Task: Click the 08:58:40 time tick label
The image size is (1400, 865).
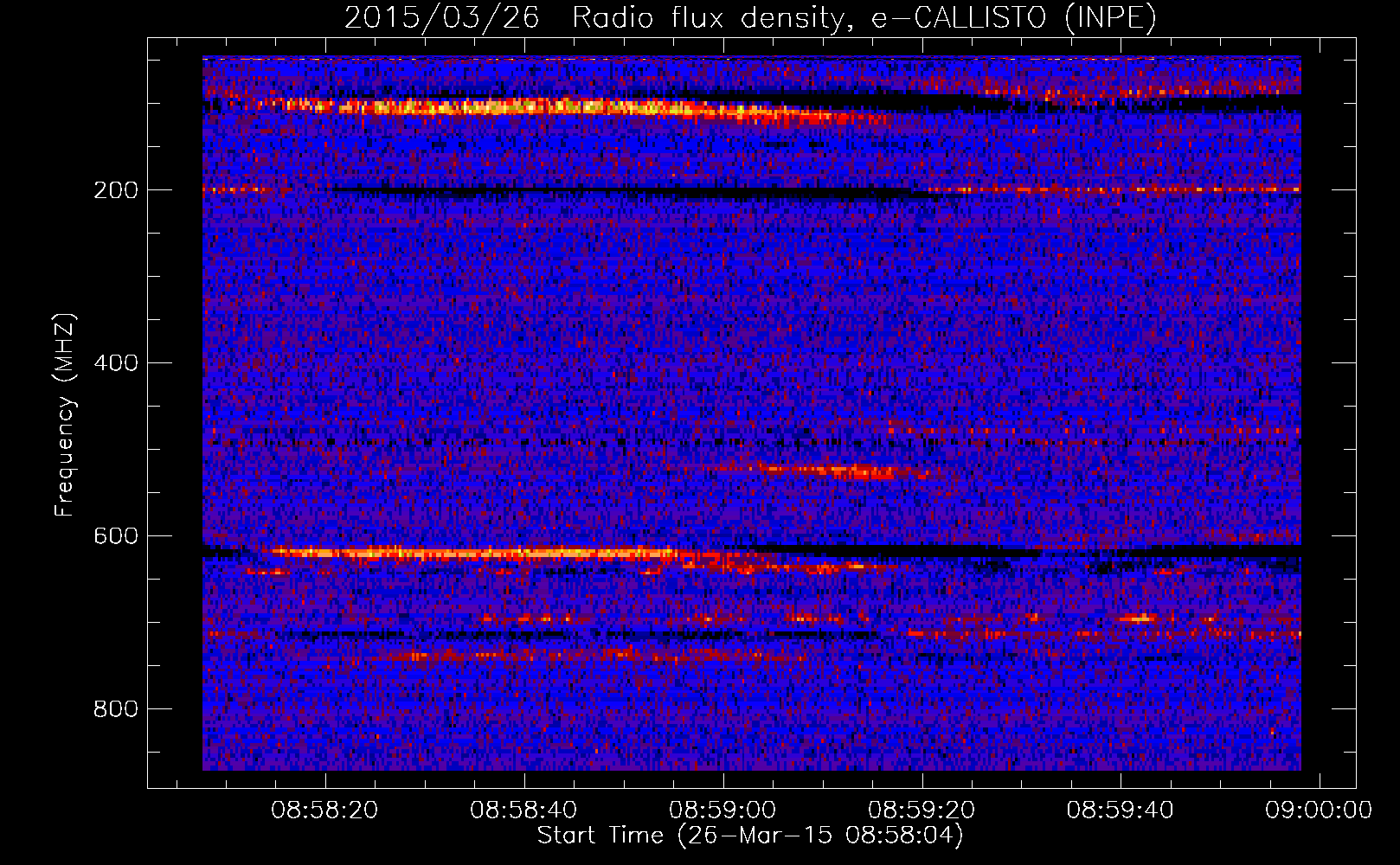Action: (523, 811)
